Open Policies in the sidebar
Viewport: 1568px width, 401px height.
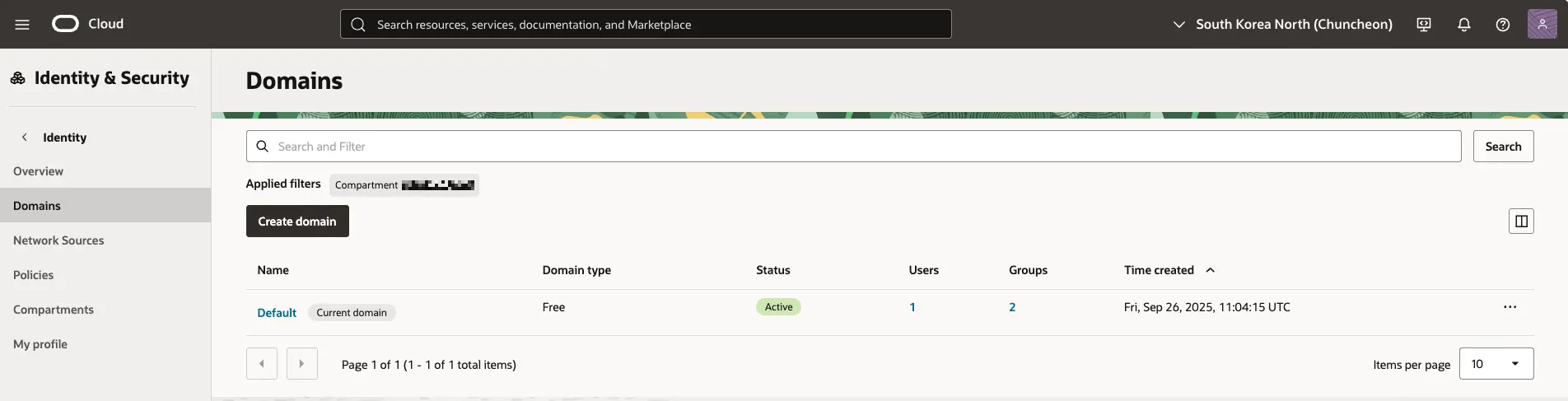[x=105, y=275]
